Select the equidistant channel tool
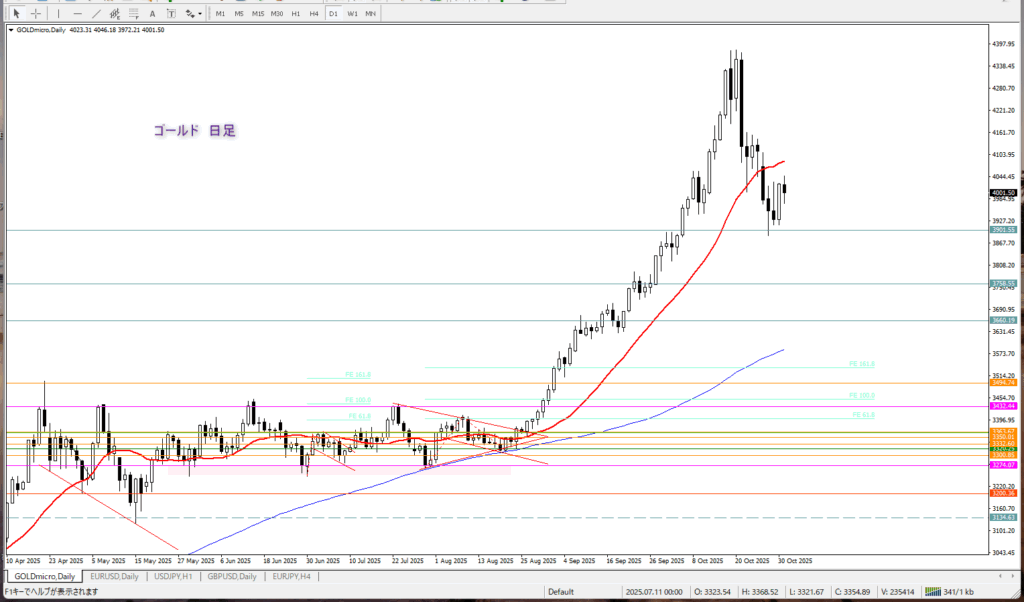1024x602 pixels. click(x=115, y=13)
